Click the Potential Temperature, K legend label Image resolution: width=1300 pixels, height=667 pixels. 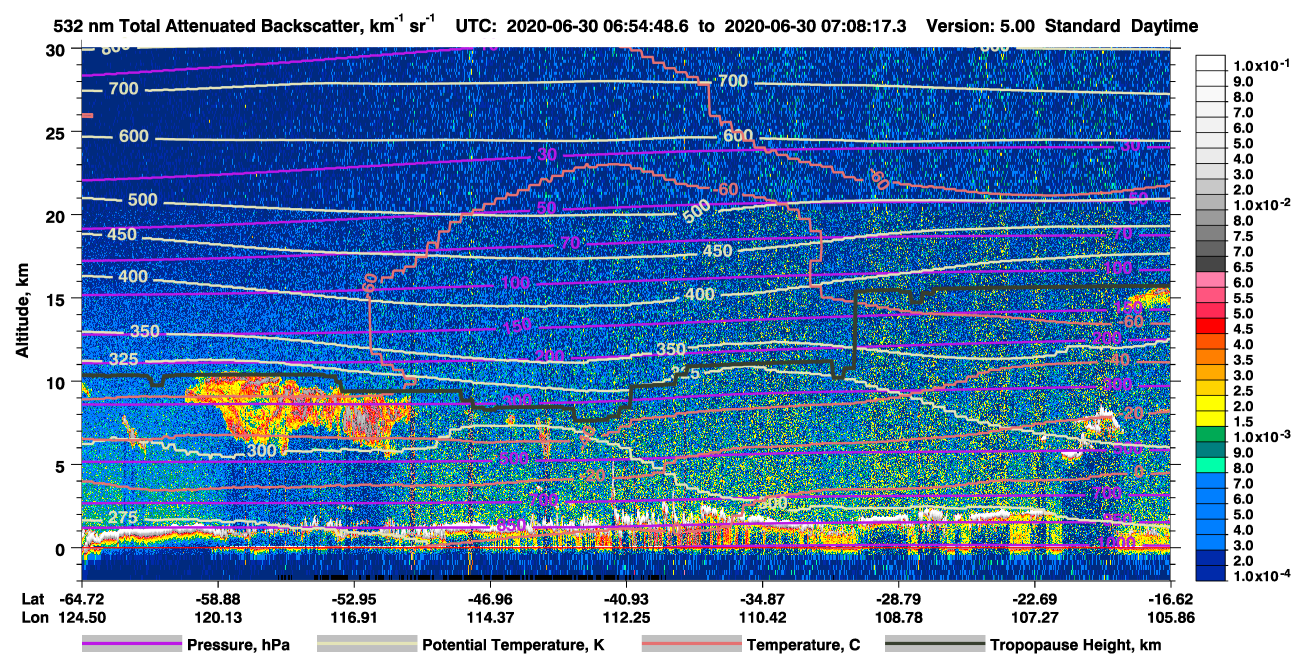(513, 645)
